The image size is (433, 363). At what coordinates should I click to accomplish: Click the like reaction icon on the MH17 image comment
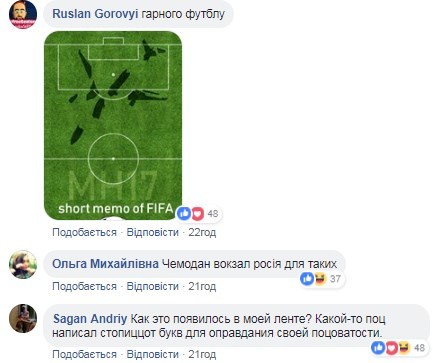pos(184,213)
